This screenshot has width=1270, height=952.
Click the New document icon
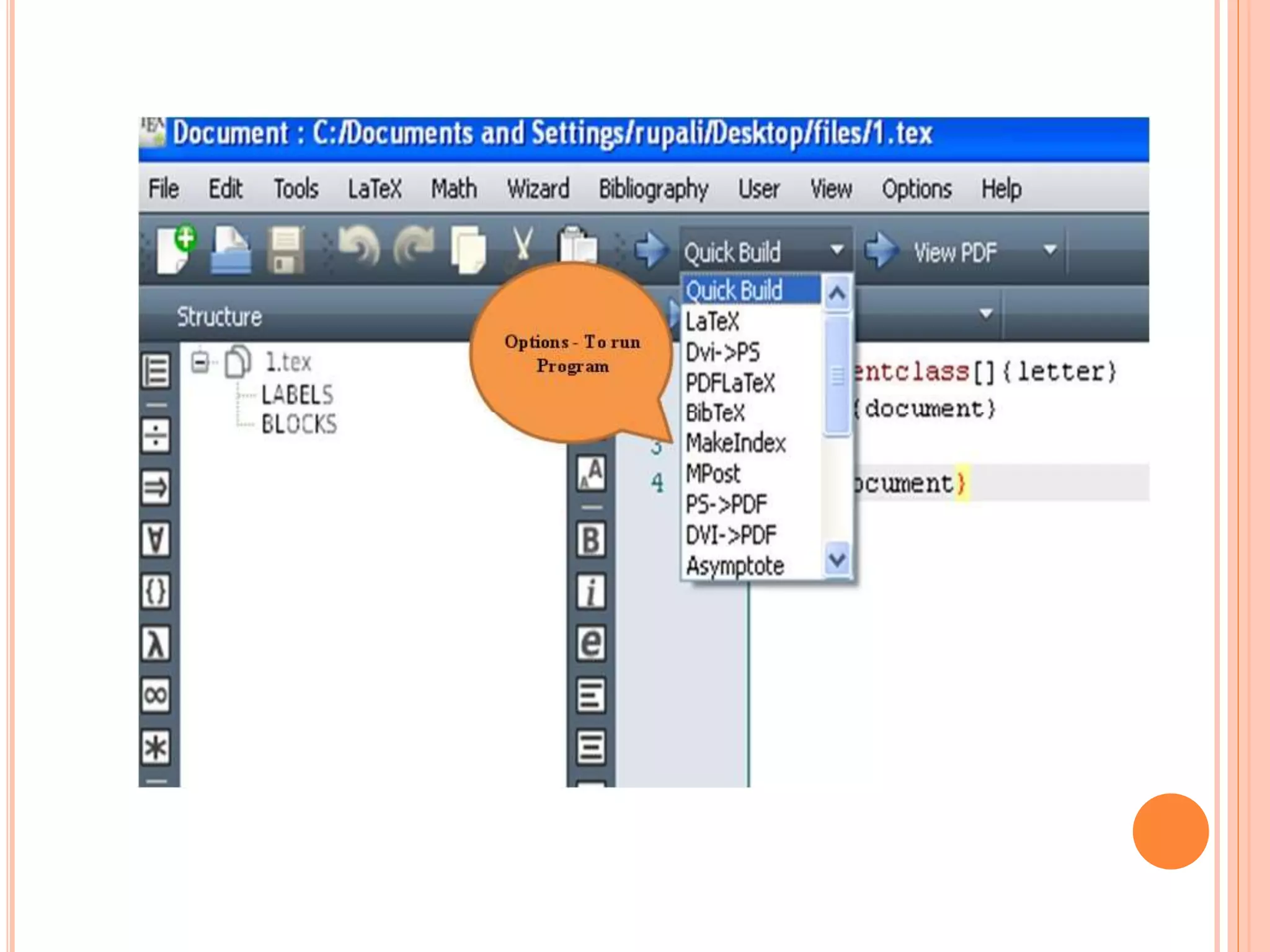pos(175,250)
